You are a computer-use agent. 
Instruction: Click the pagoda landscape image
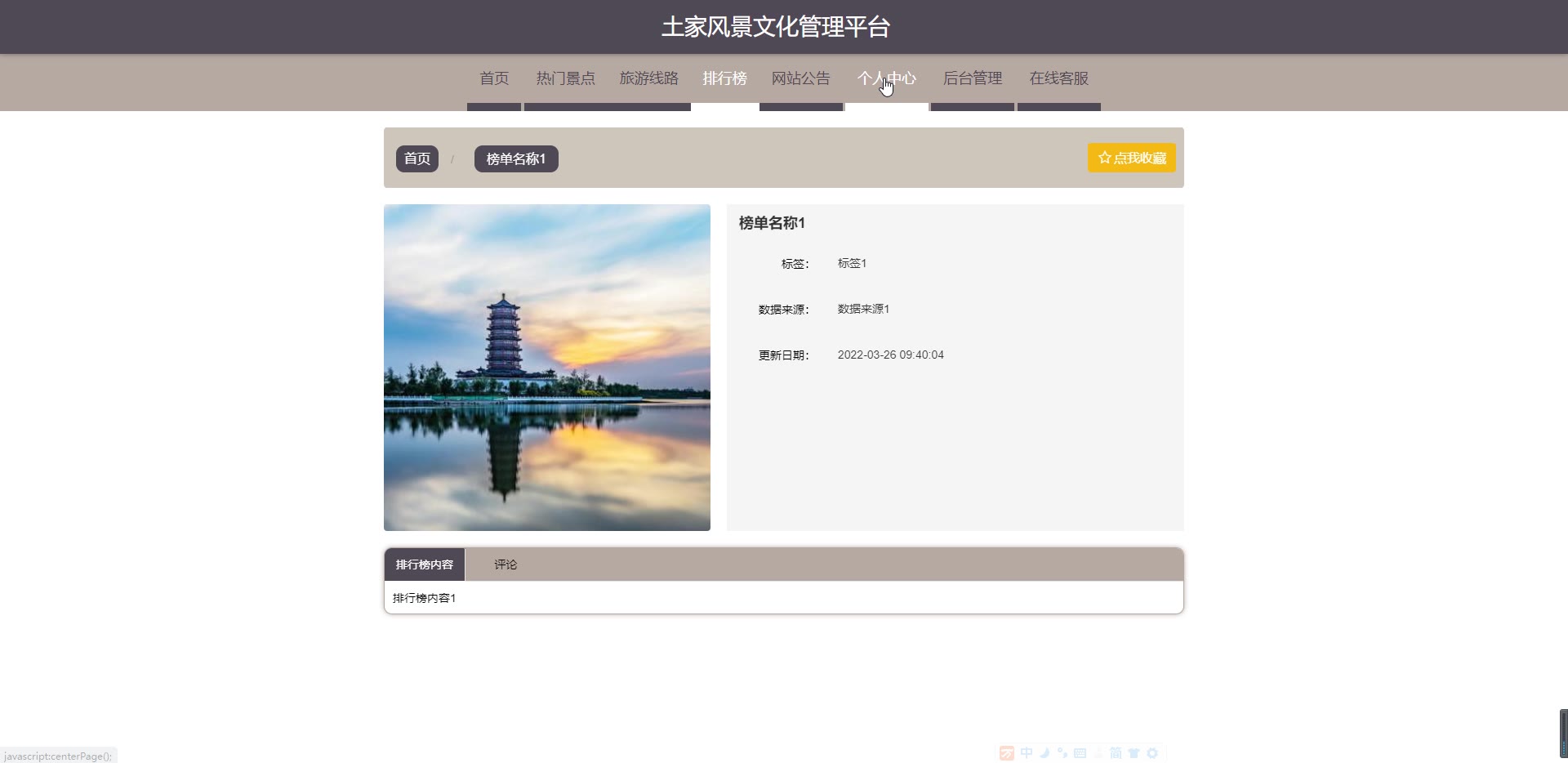tap(547, 368)
